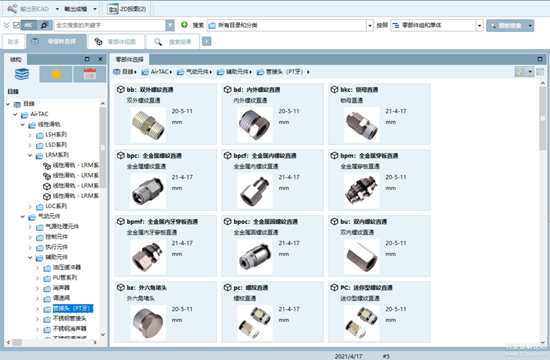Viewport: 550px width, 360px height.
Task: Click the cube icon beside 'bpc' title
Action: click(x=121, y=155)
